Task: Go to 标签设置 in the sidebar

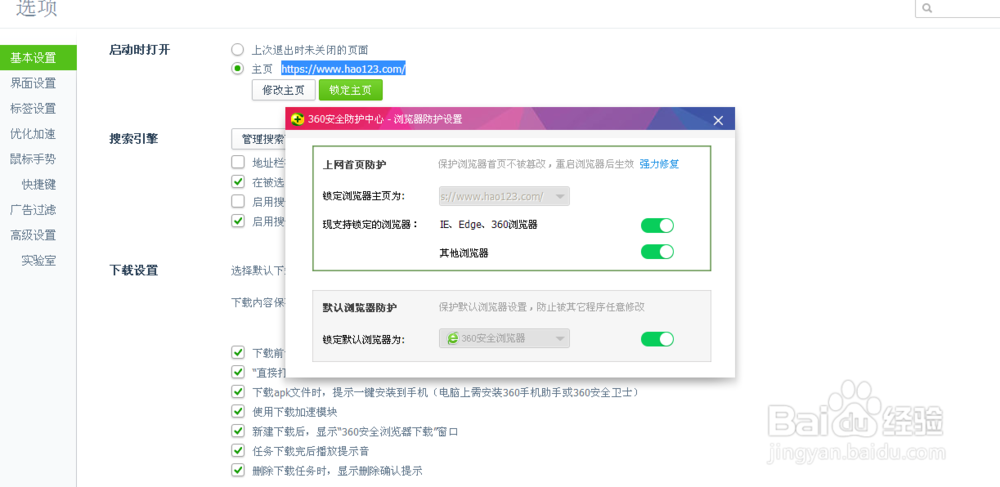Action: [x=33, y=108]
